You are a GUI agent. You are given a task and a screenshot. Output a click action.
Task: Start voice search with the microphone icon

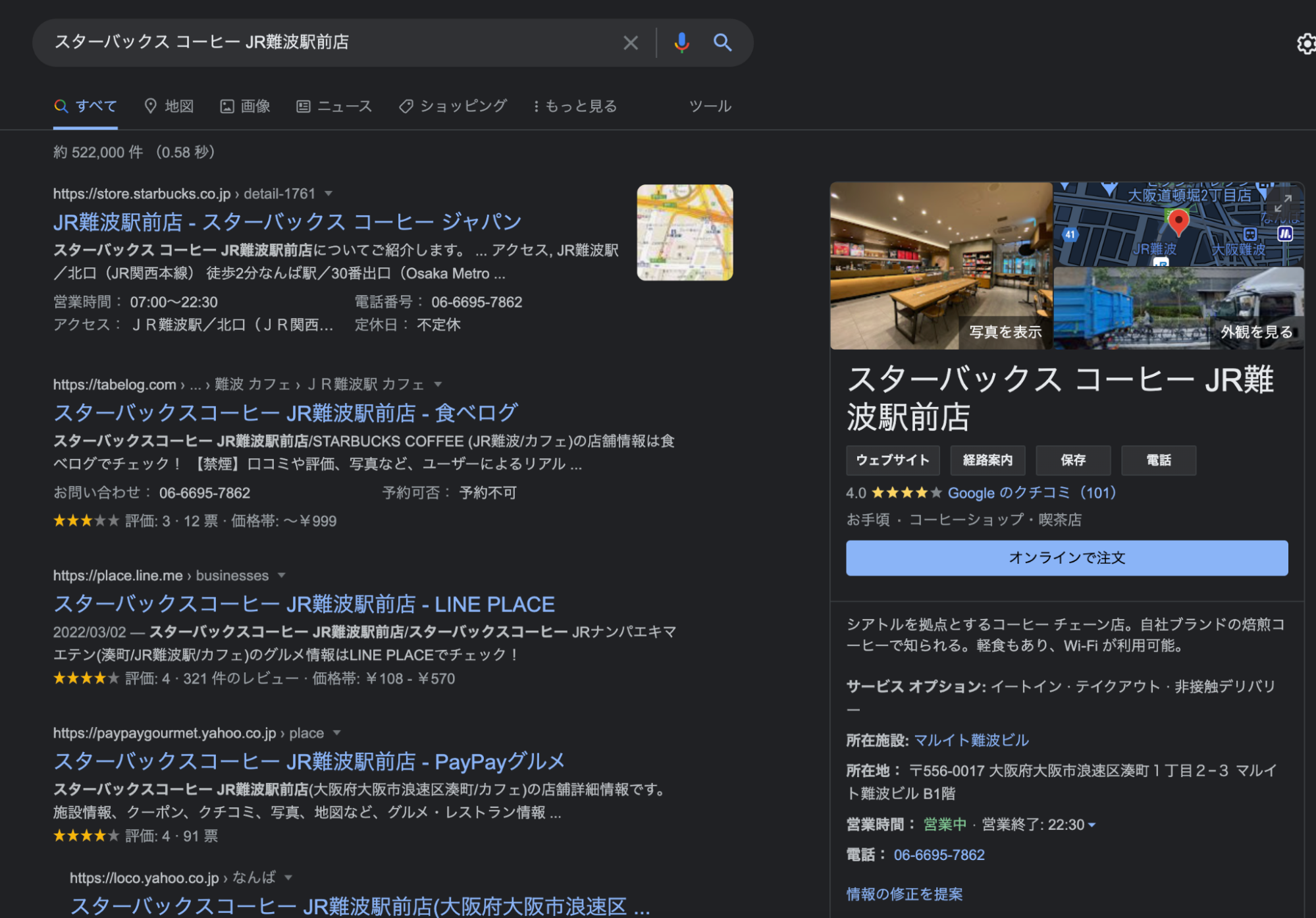pyautogui.click(x=681, y=43)
